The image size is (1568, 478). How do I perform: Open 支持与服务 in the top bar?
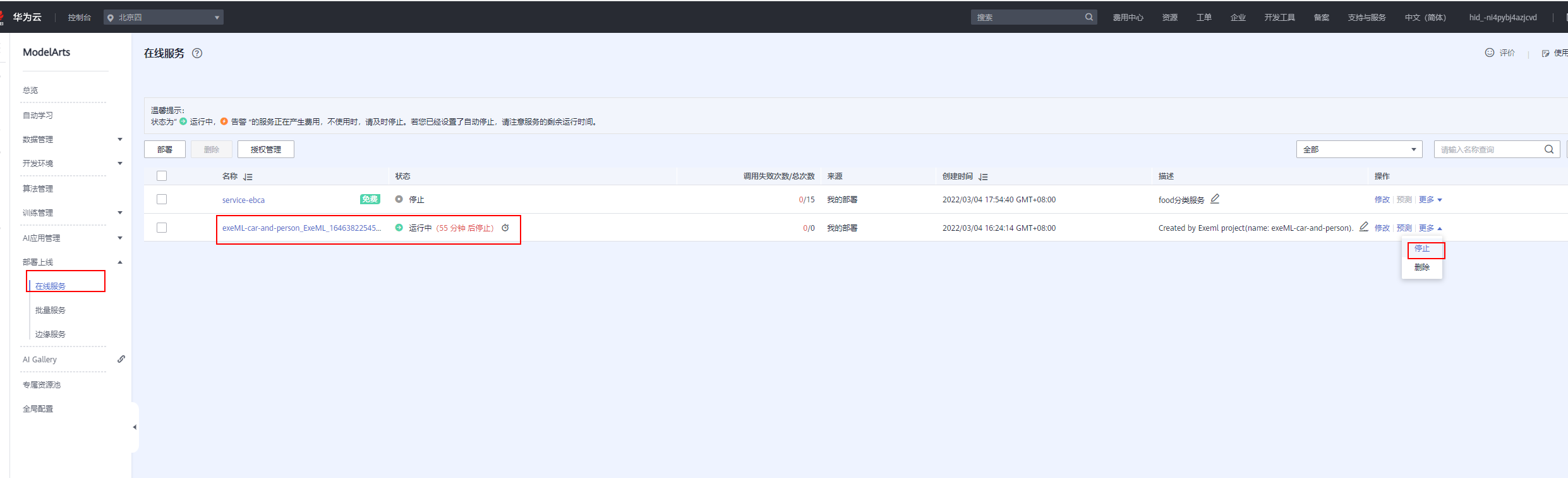pos(1366,18)
